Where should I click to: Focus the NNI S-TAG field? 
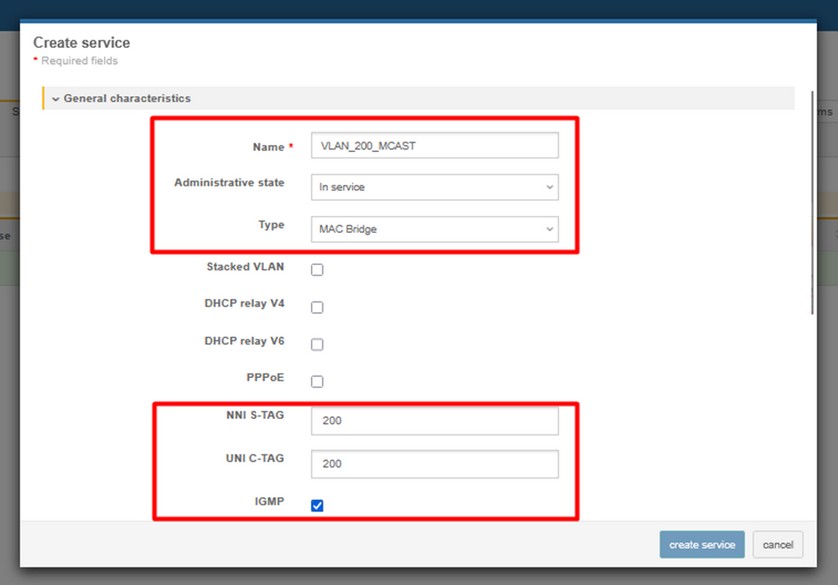pos(433,421)
